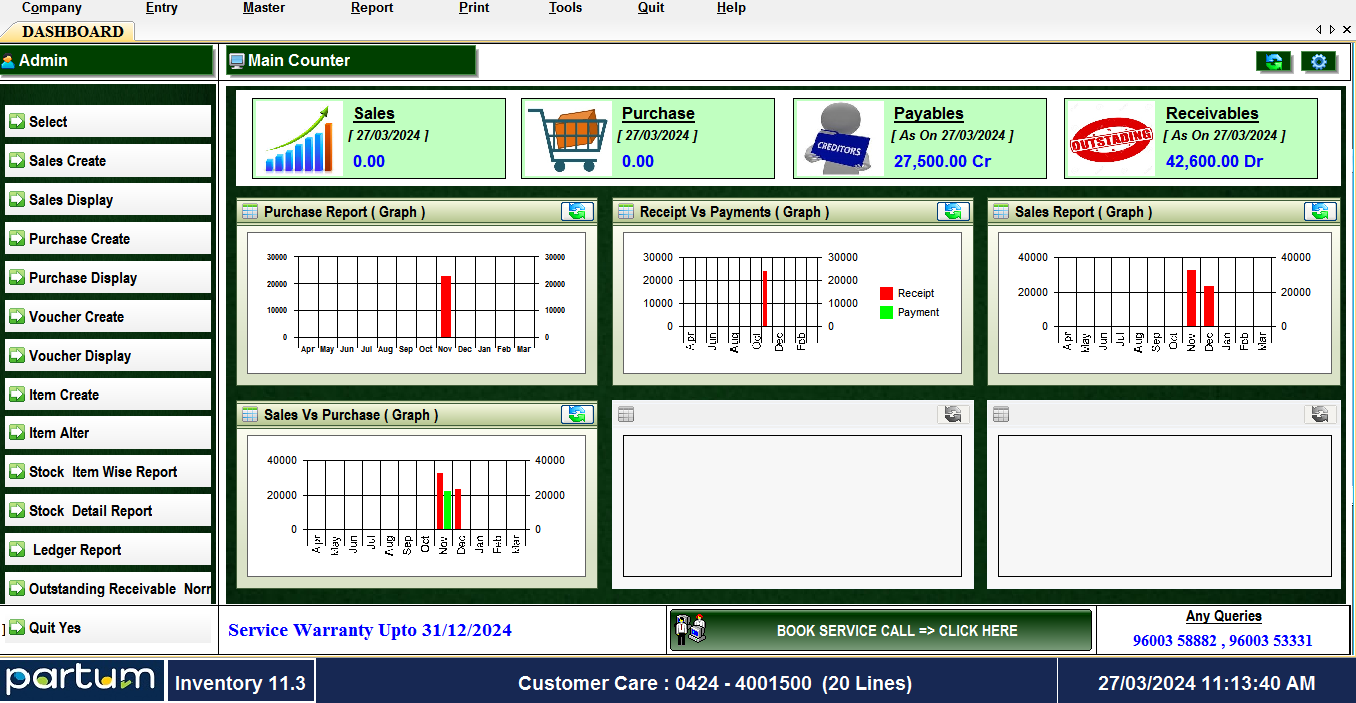
Task: Open the Entry menu
Action: click(x=161, y=8)
